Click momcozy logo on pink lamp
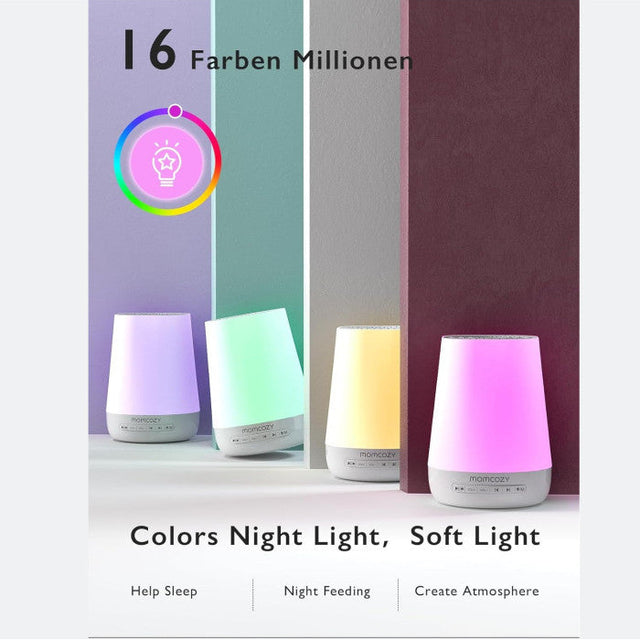Screen dimensions: 640x640 click(489, 478)
